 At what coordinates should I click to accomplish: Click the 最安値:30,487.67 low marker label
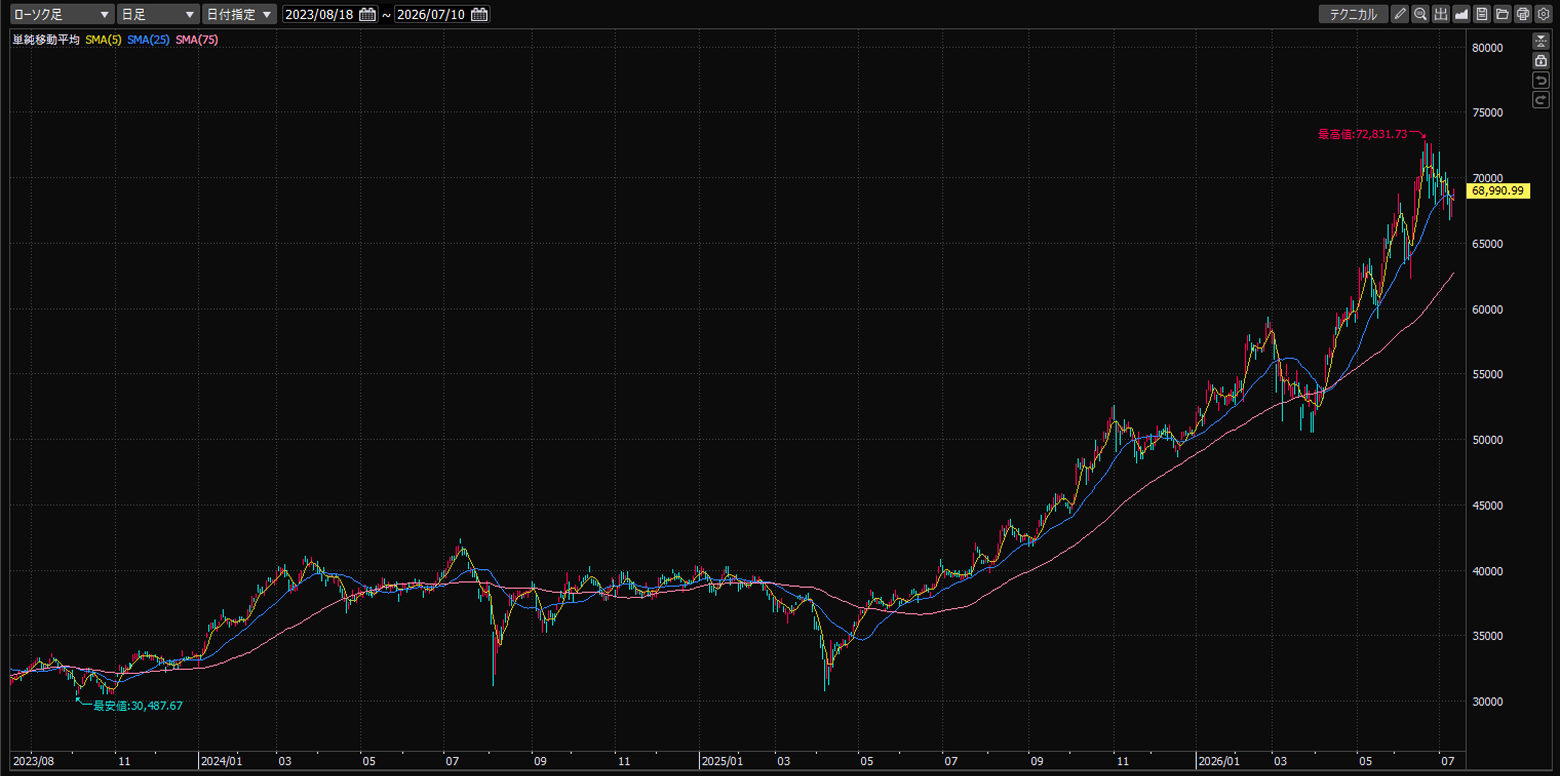coord(138,705)
